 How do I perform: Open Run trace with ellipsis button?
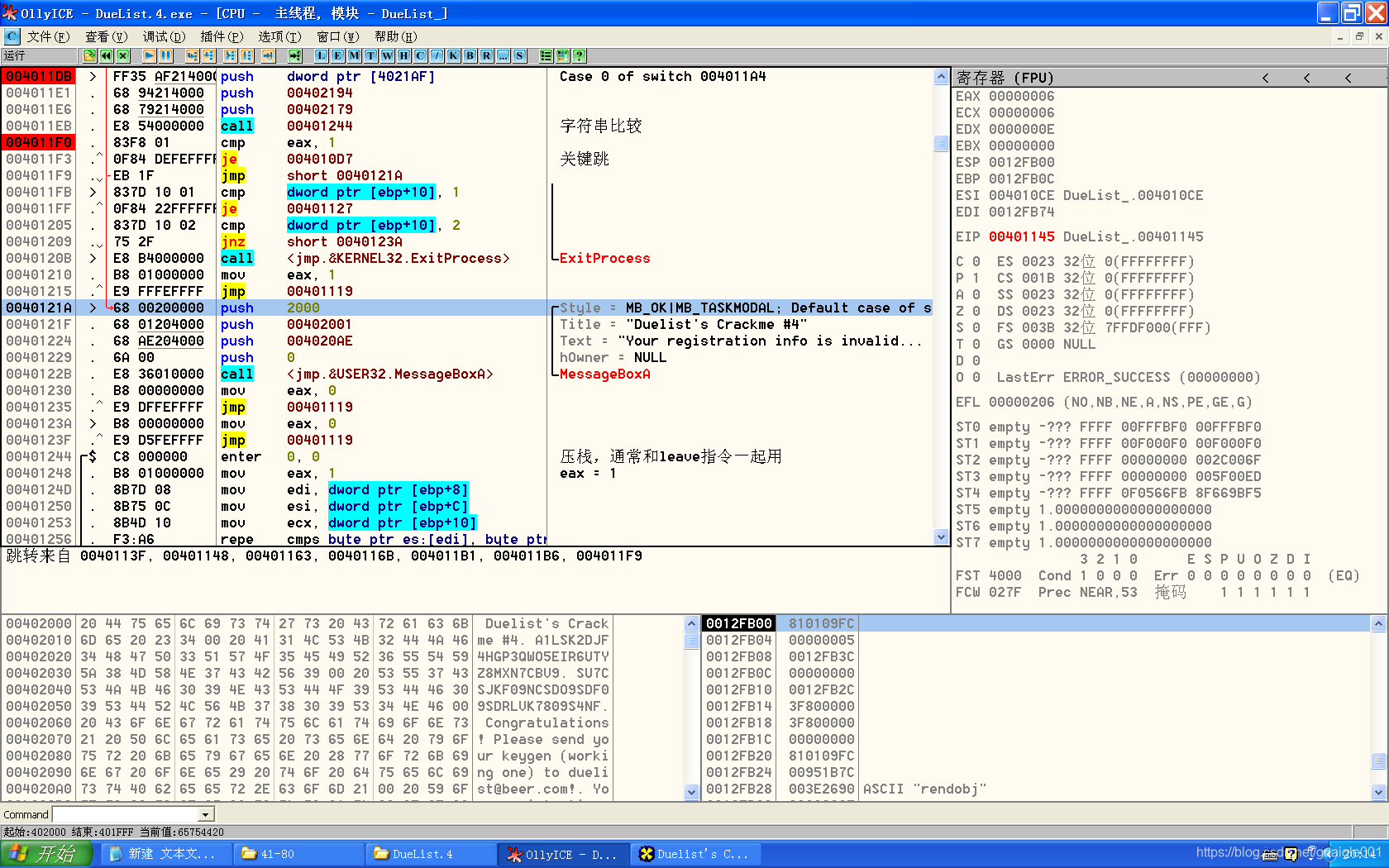503,55
